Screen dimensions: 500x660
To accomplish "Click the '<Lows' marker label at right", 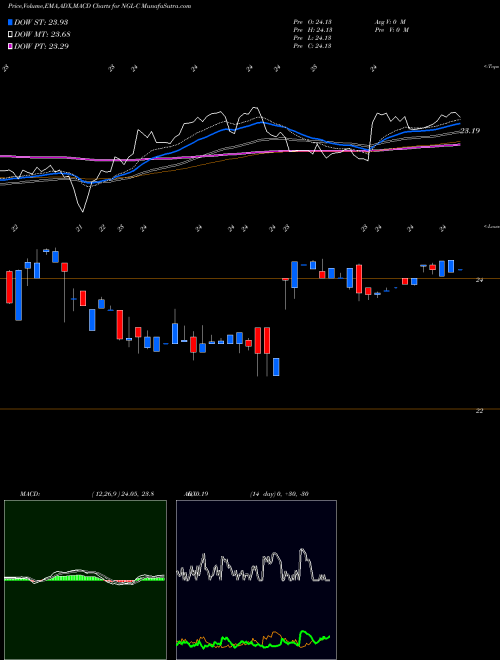I will (491, 227).
